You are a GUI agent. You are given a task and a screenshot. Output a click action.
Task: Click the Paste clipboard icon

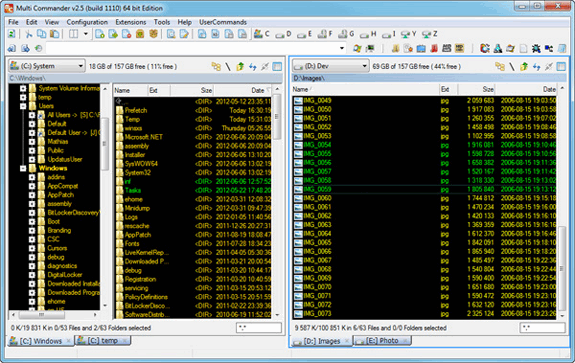pyautogui.click(x=54, y=34)
